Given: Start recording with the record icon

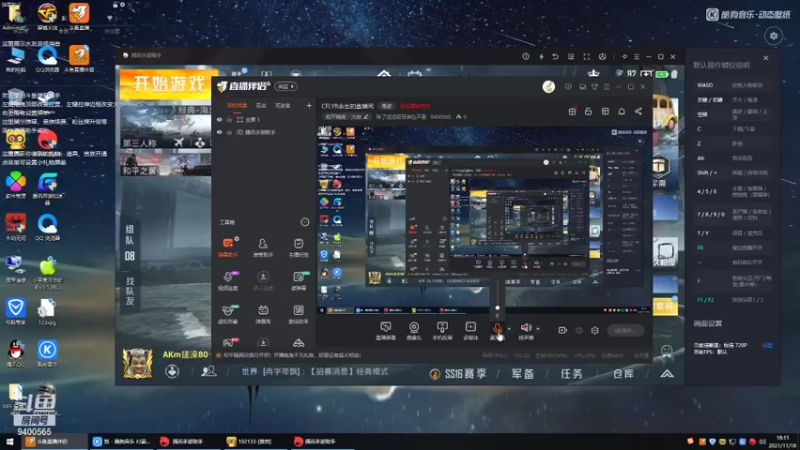Looking at the screenshot, I should (562, 330).
